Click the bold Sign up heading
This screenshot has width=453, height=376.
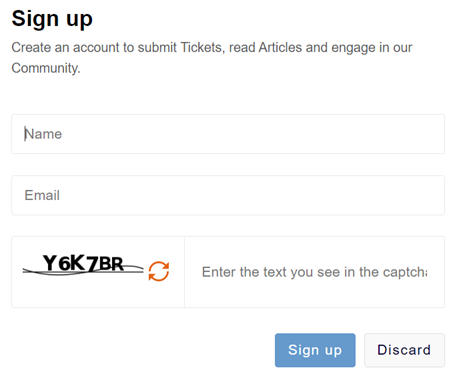52,19
